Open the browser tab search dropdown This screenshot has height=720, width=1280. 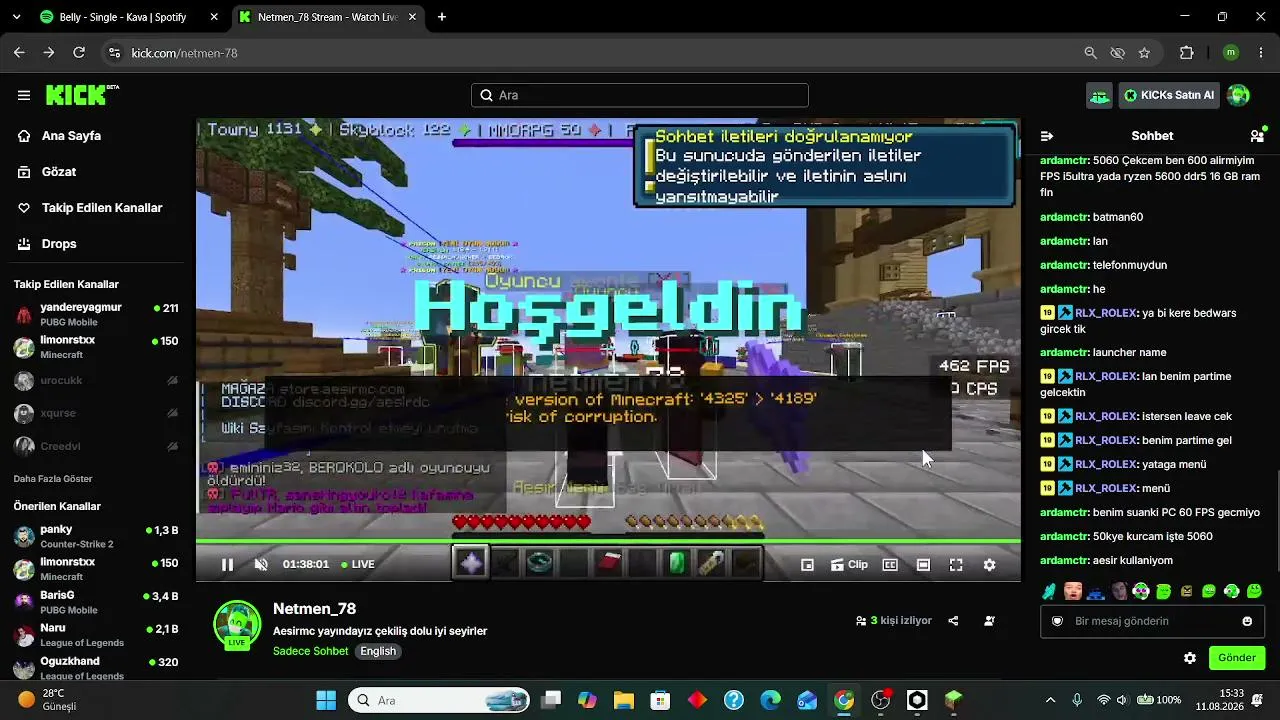coord(16,17)
